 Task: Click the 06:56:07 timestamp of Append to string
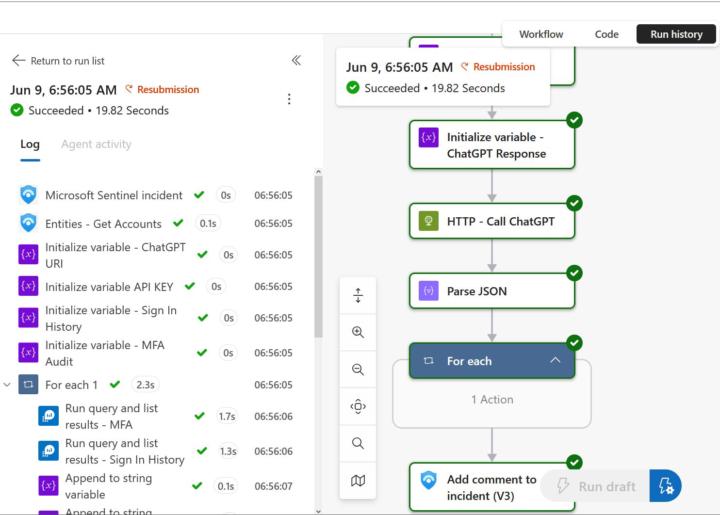[x=273, y=486]
